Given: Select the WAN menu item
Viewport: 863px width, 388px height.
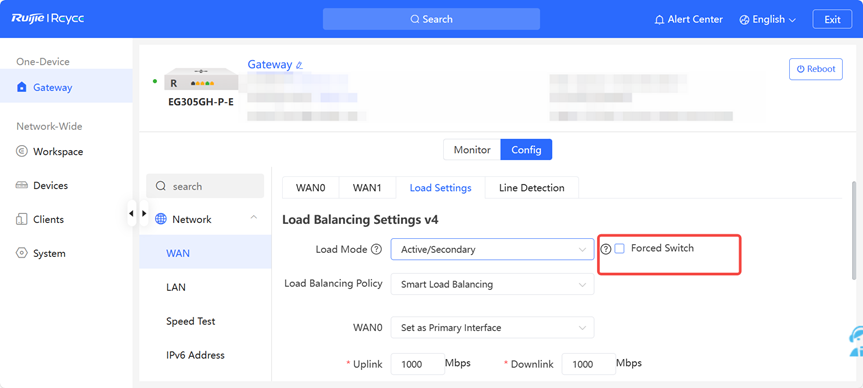Looking at the screenshot, I should pos(205,253).
